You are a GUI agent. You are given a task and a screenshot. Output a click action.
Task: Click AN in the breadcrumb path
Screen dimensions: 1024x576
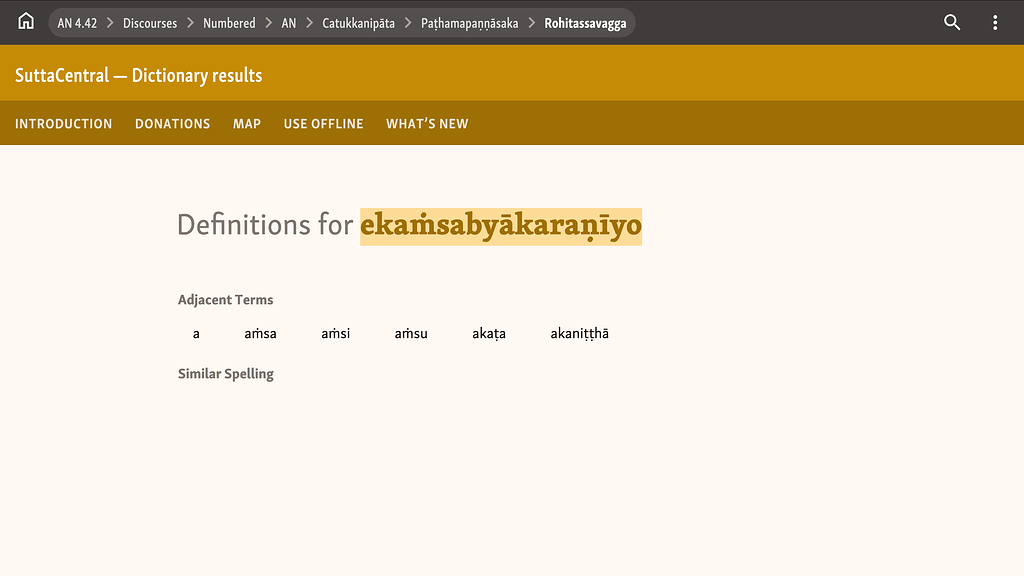tap(288, 22)
